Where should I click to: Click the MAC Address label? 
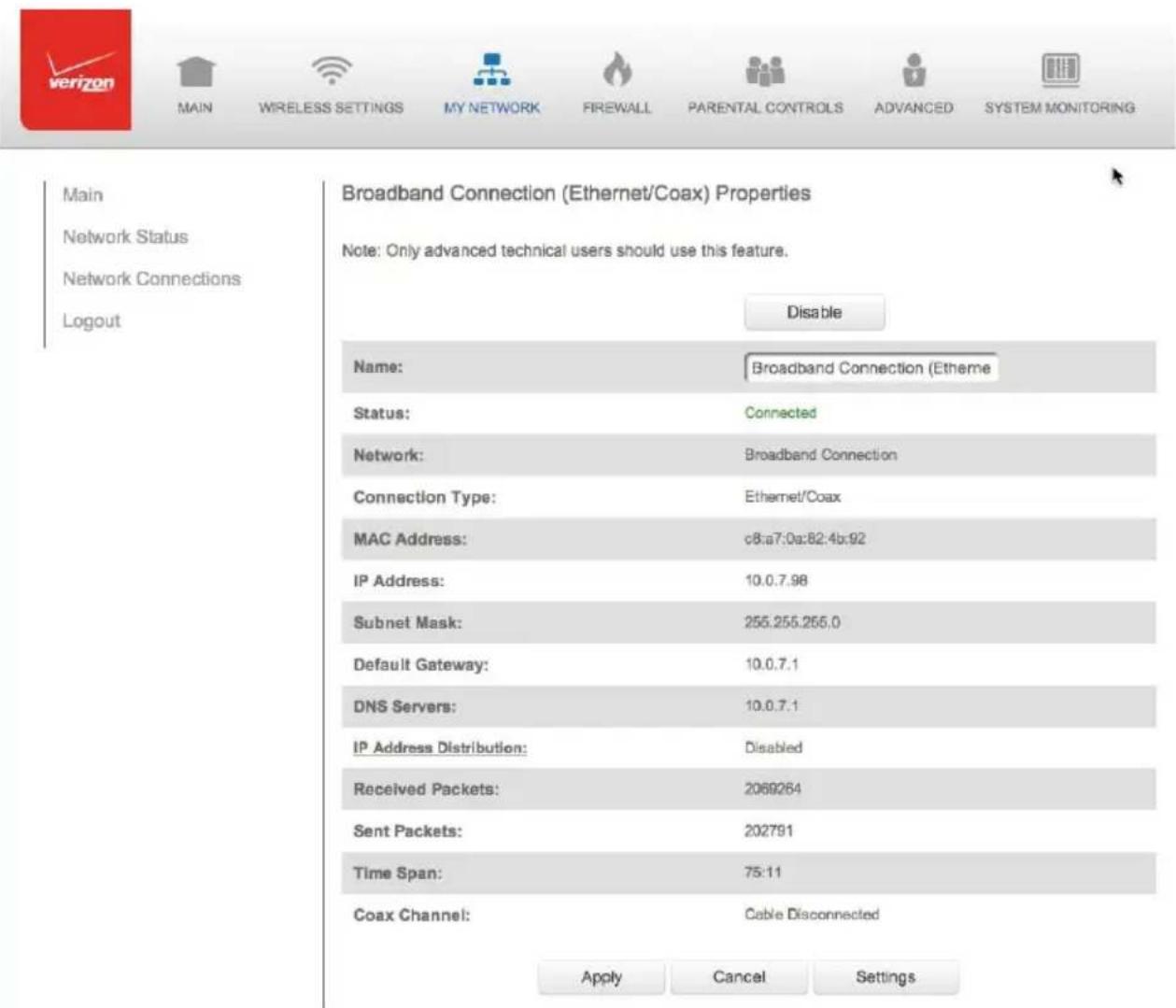409,539
